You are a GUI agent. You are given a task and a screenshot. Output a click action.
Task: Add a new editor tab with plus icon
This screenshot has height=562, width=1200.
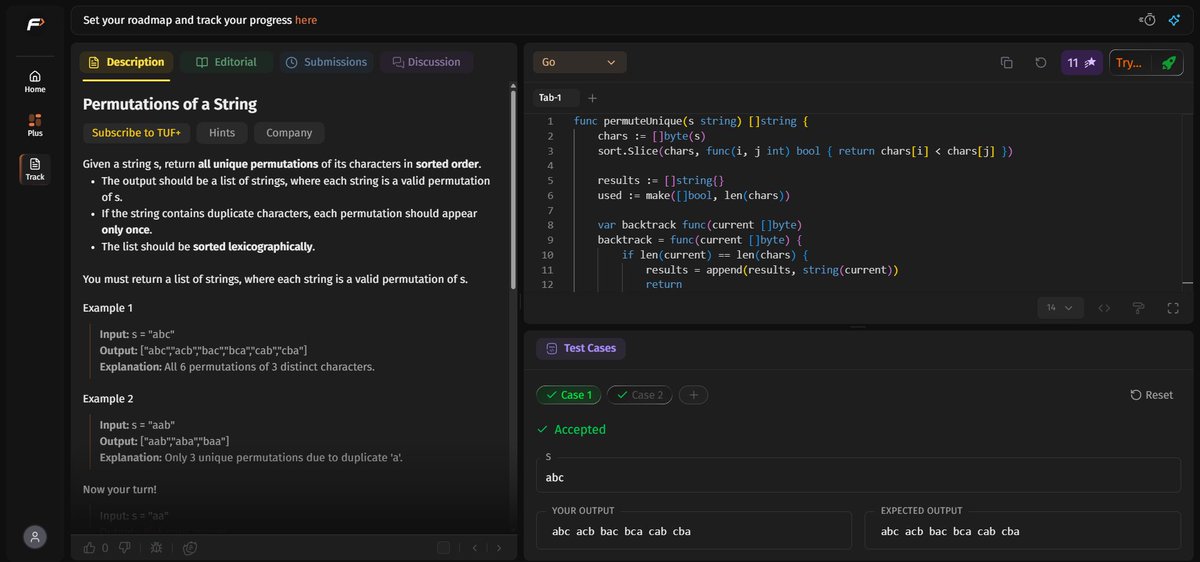tap(592, 98)
